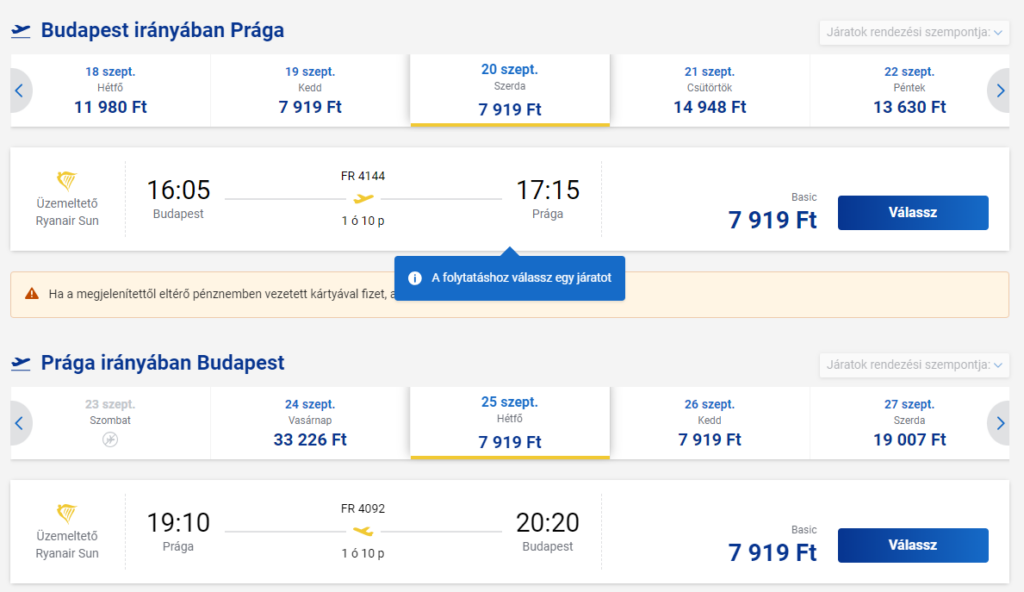Open the return flight sort dropdown
The height and width of the screenshot is (592, 1024).
tap(914, 365)
